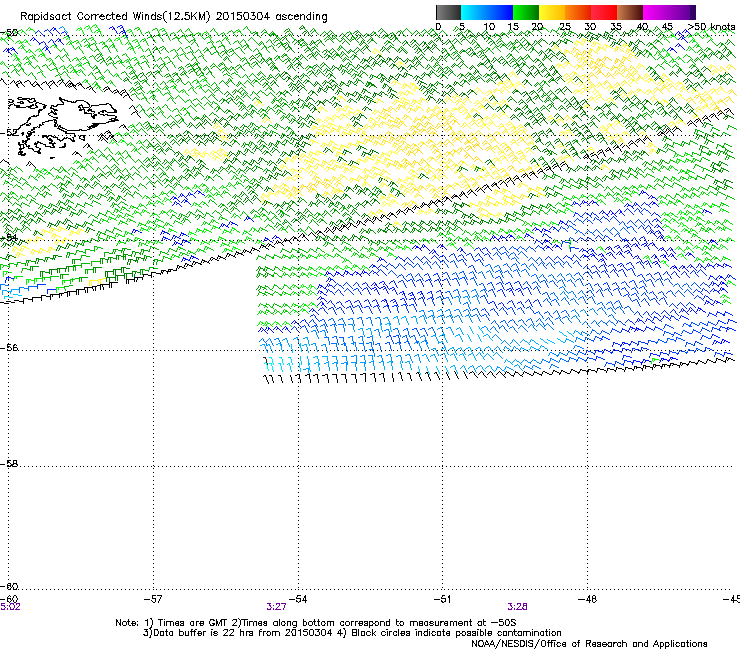Click the yellow 20-25 knots legend swatch
Viewport: 740px width, 650px height.
[x=552, y=12]
